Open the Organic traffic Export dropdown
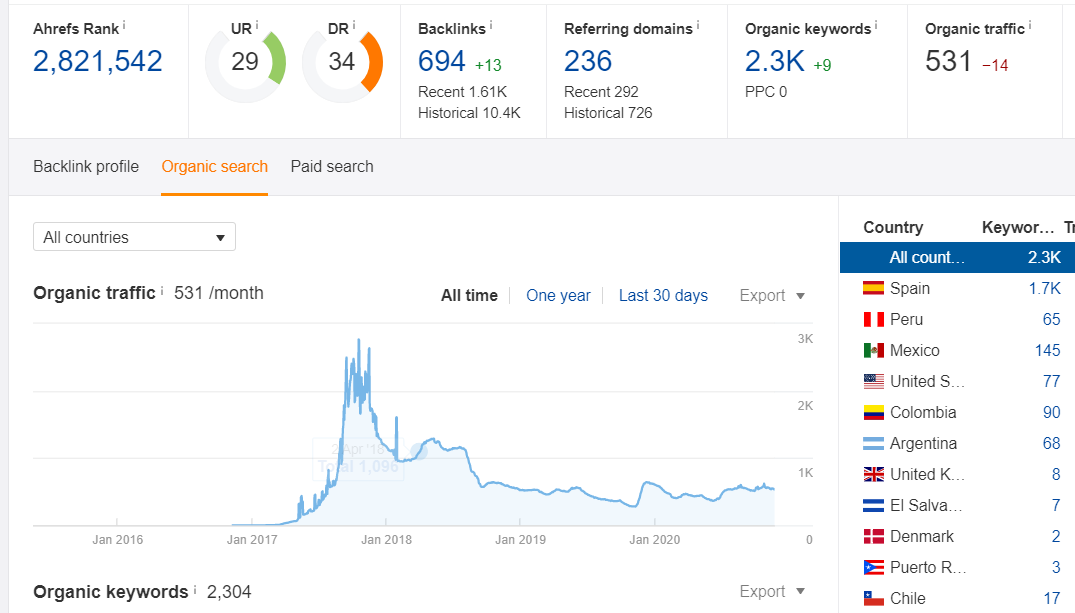 [x=771, y=296]
